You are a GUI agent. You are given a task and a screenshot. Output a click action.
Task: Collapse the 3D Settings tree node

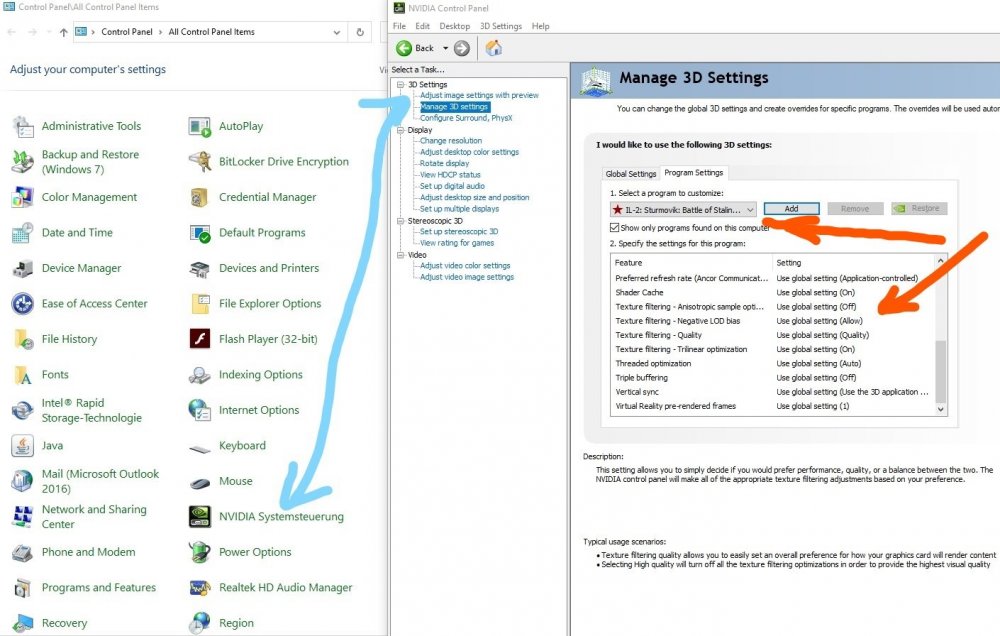401,84
